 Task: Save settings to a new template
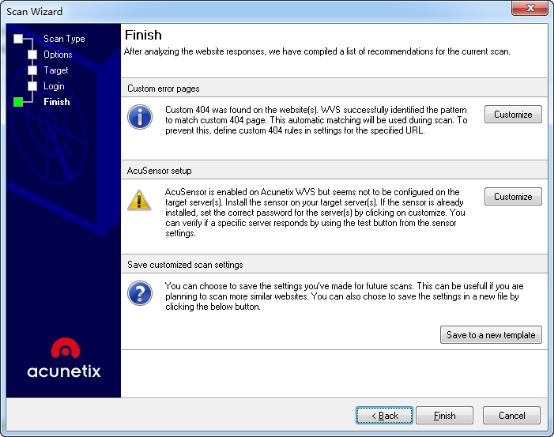(491, 335)
